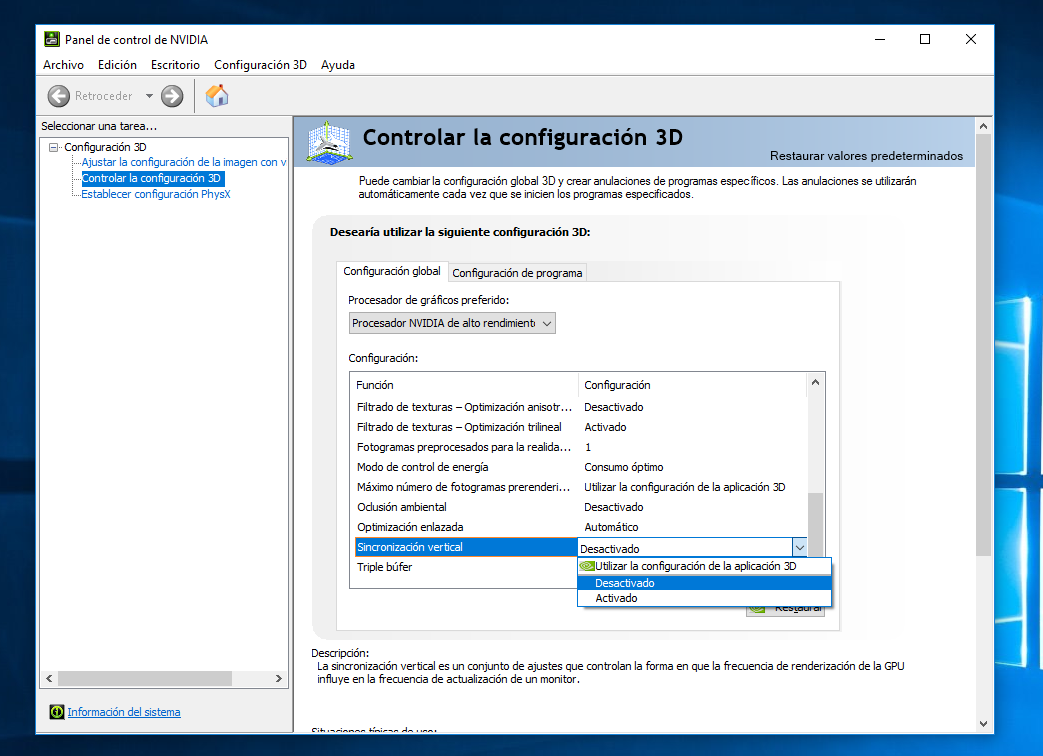The image size is (1043, 756).
Task: Select 'Utilizar la configuración de la aplicación 3D' option
Action: 695,566
